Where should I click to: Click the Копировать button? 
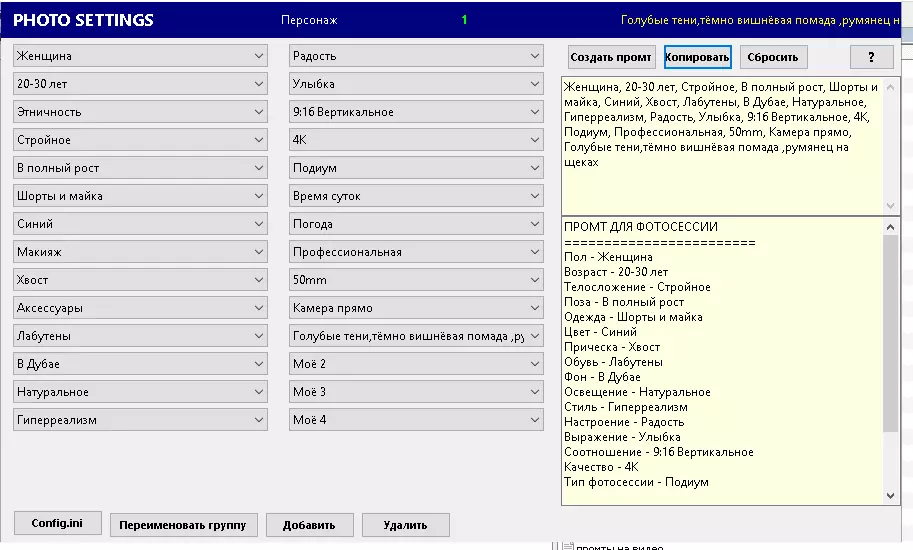coord(698,57)
